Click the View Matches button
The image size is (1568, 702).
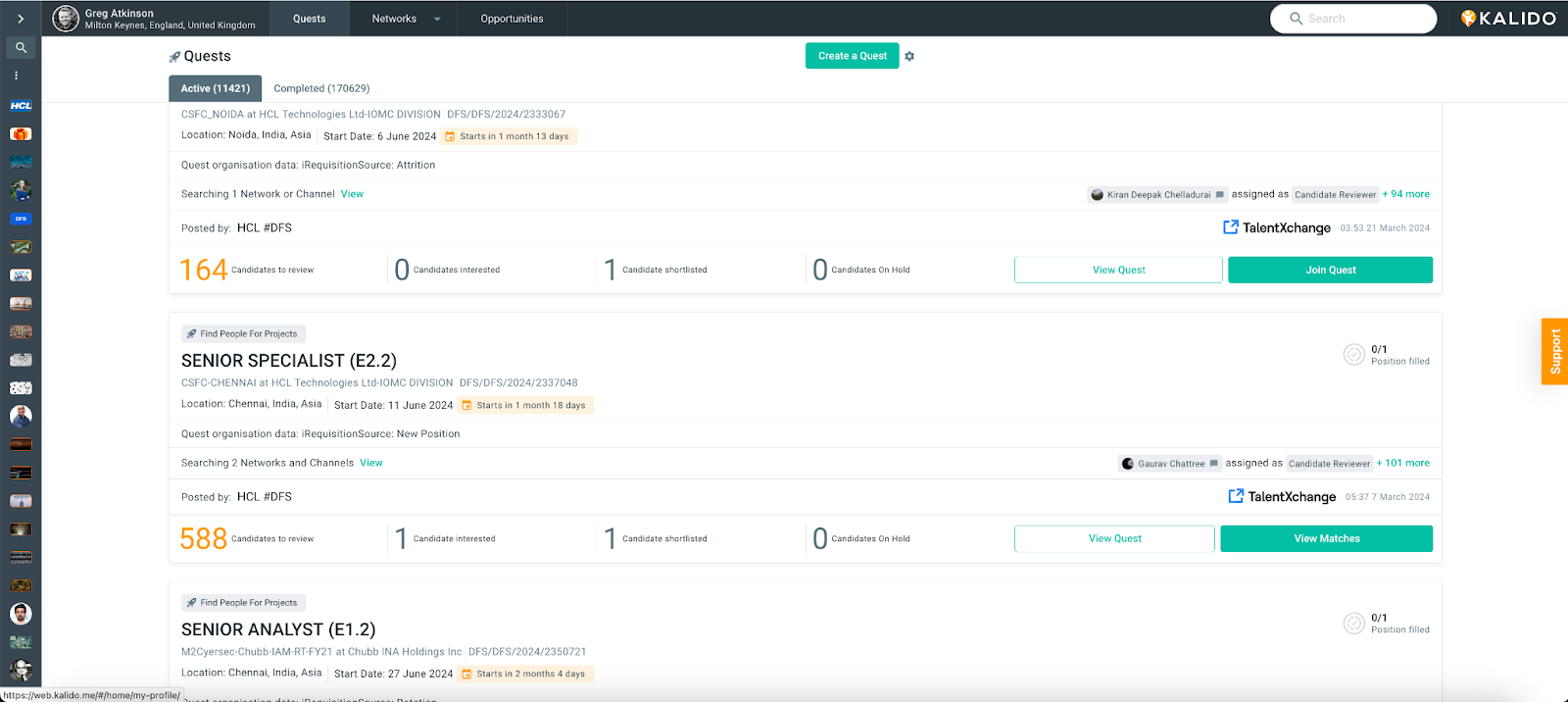click(x=1326, y=538)
